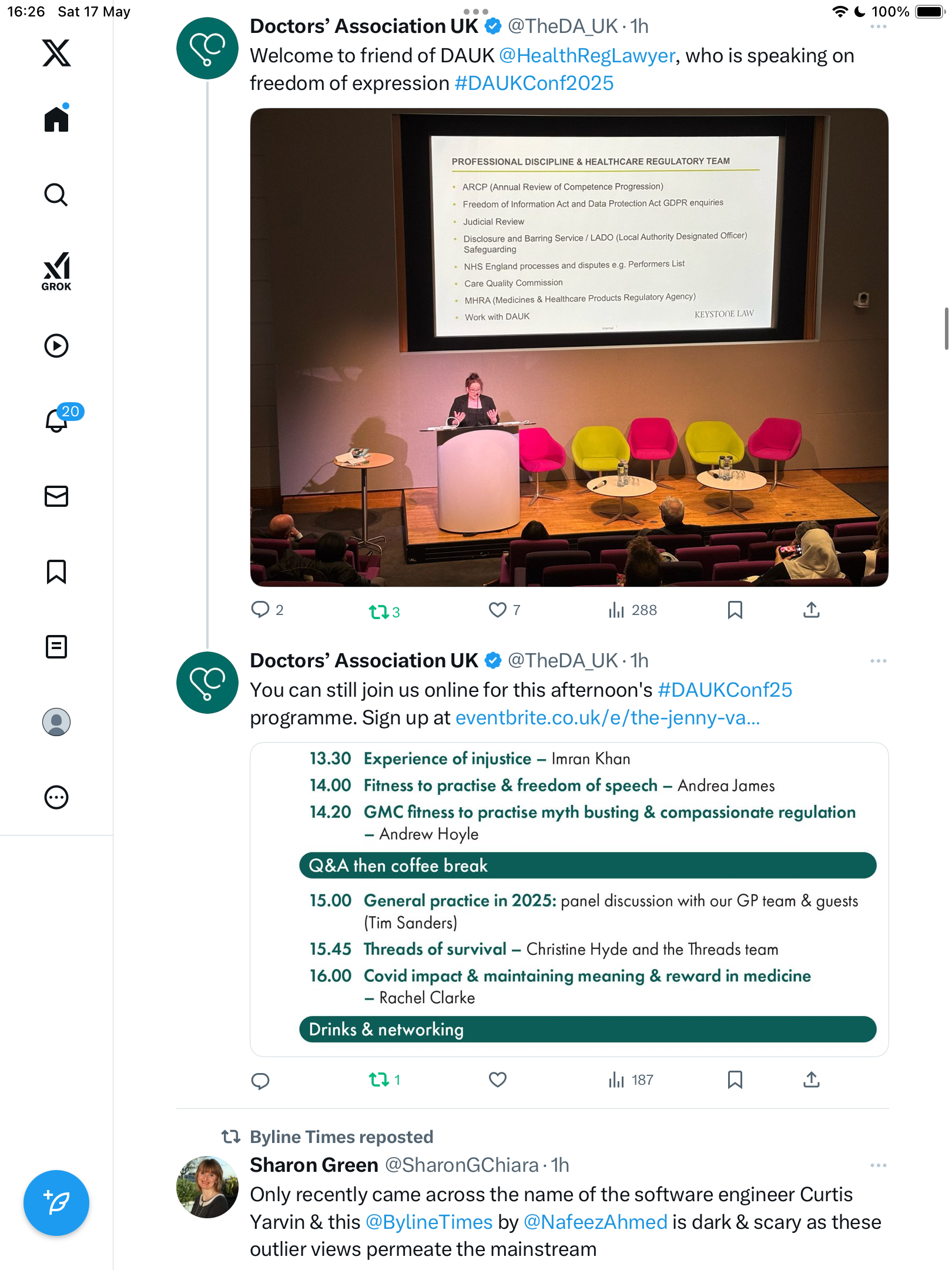
Task: Bookmark the conference speaker post
Action: pos(735,610)
